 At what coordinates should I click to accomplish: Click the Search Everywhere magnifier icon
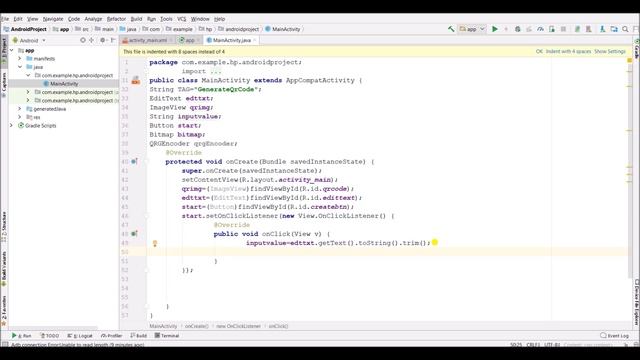pyautogui.click(x=625, y=29)
